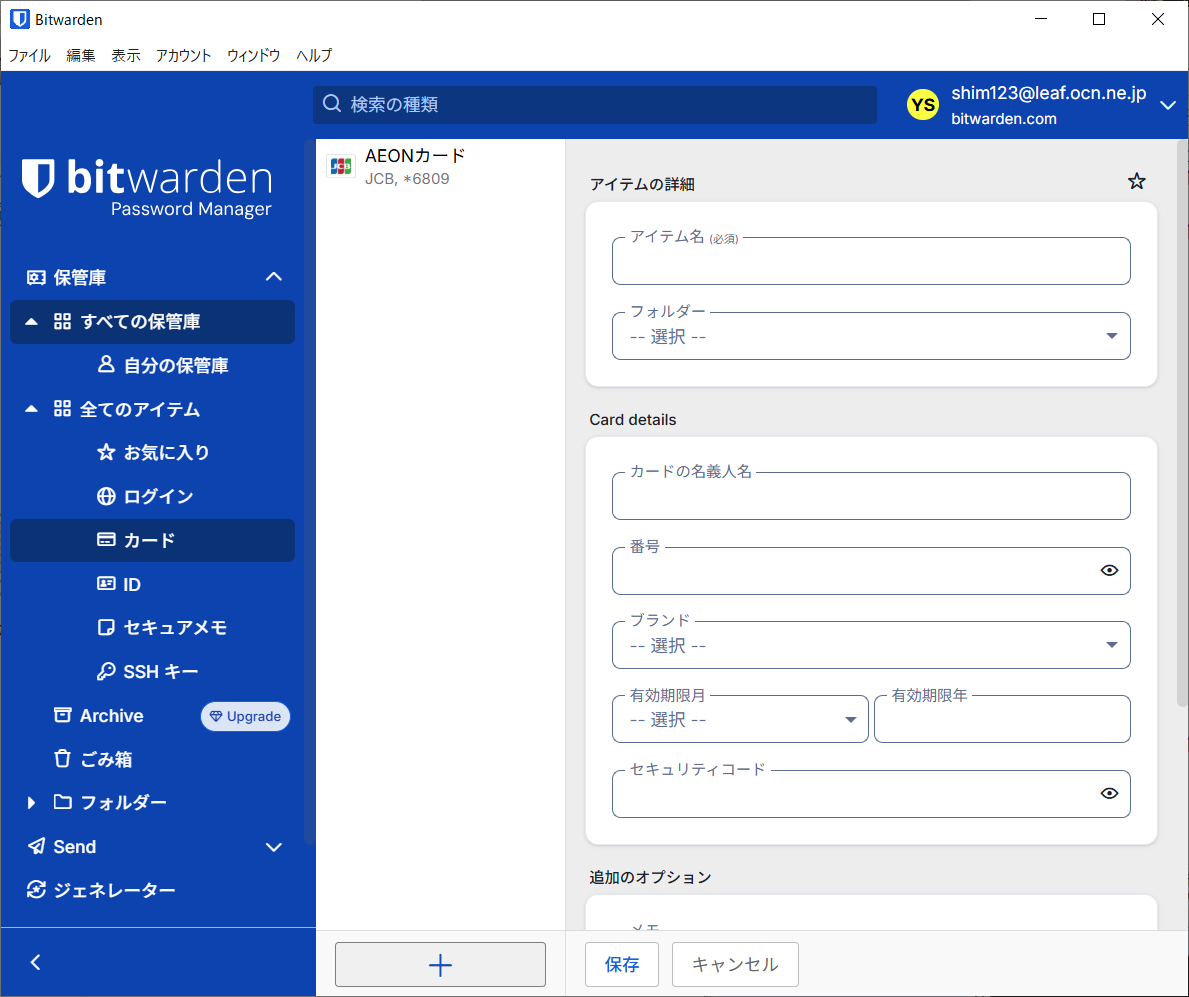Click the キャンセル button
Image resolution: width=1189 pixels, height=997 pixels.
pos(734,964)
